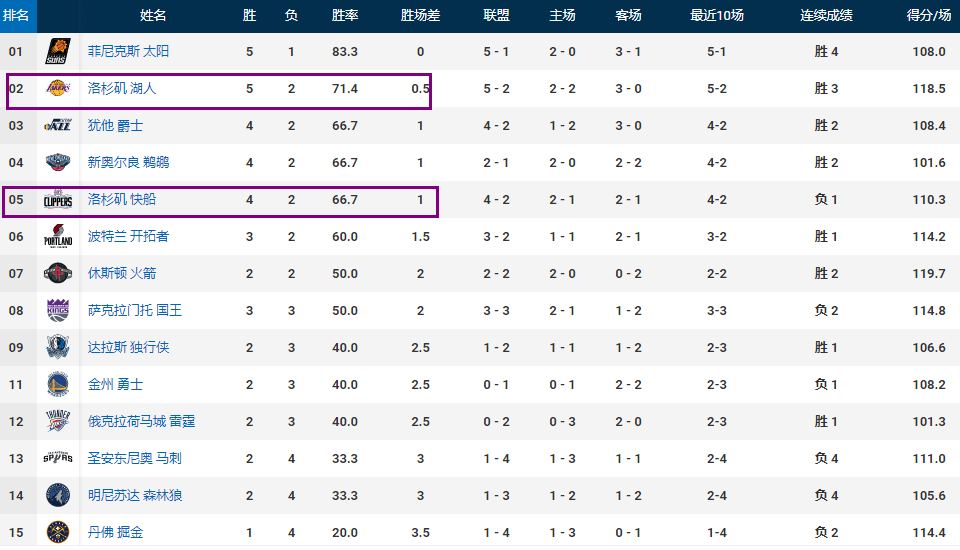Viewport: 960px width, 550px height.
Task: Click the Sacramento Kings logo
Action: (58, 311)
